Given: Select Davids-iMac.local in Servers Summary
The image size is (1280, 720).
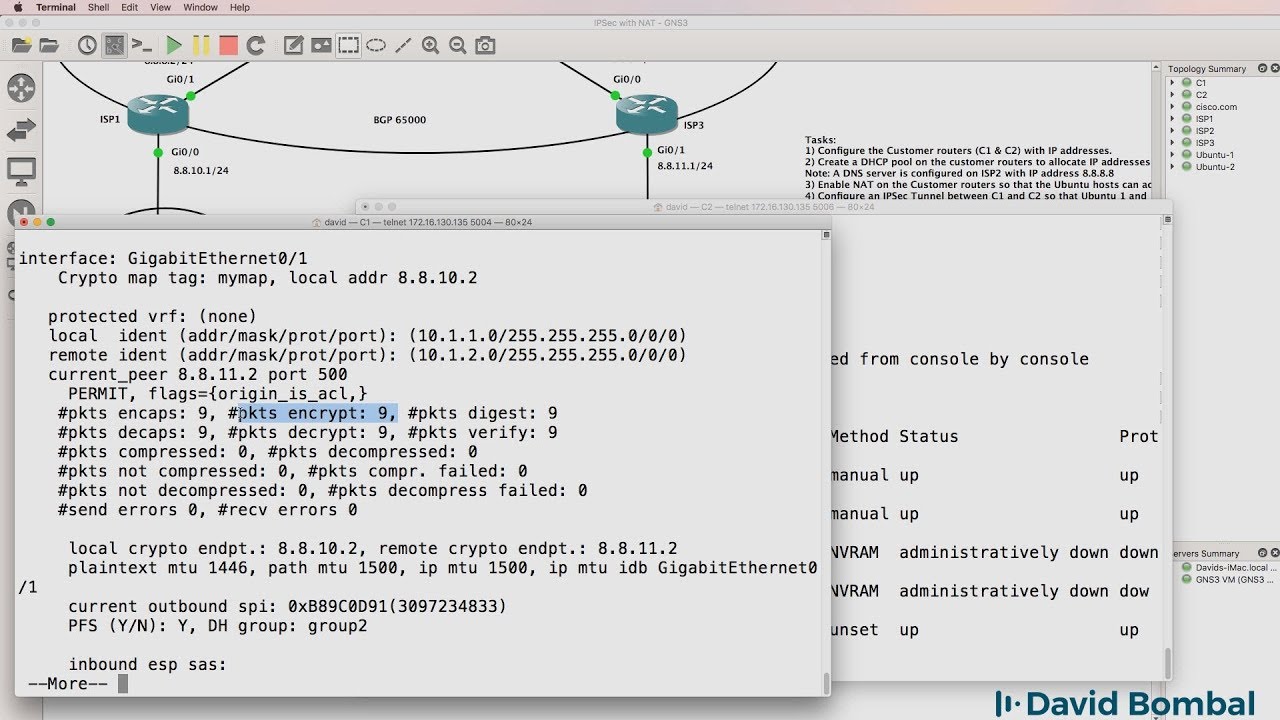Looking at the screenshot, I should 1230,567.
